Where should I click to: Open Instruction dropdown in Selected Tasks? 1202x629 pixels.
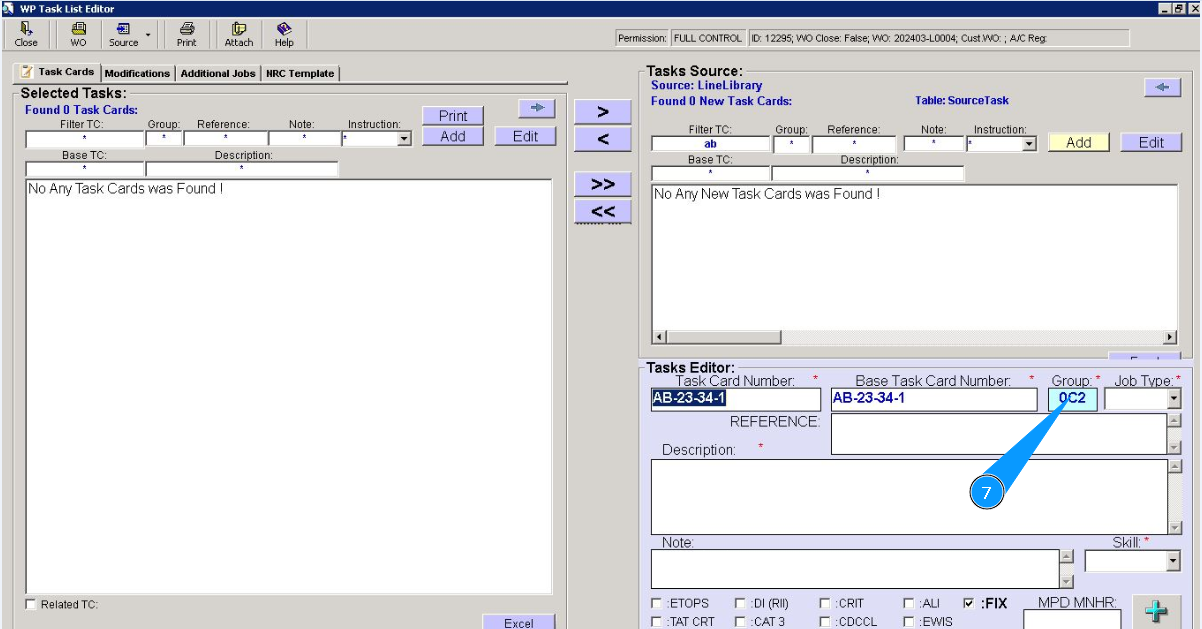(404, 139)
